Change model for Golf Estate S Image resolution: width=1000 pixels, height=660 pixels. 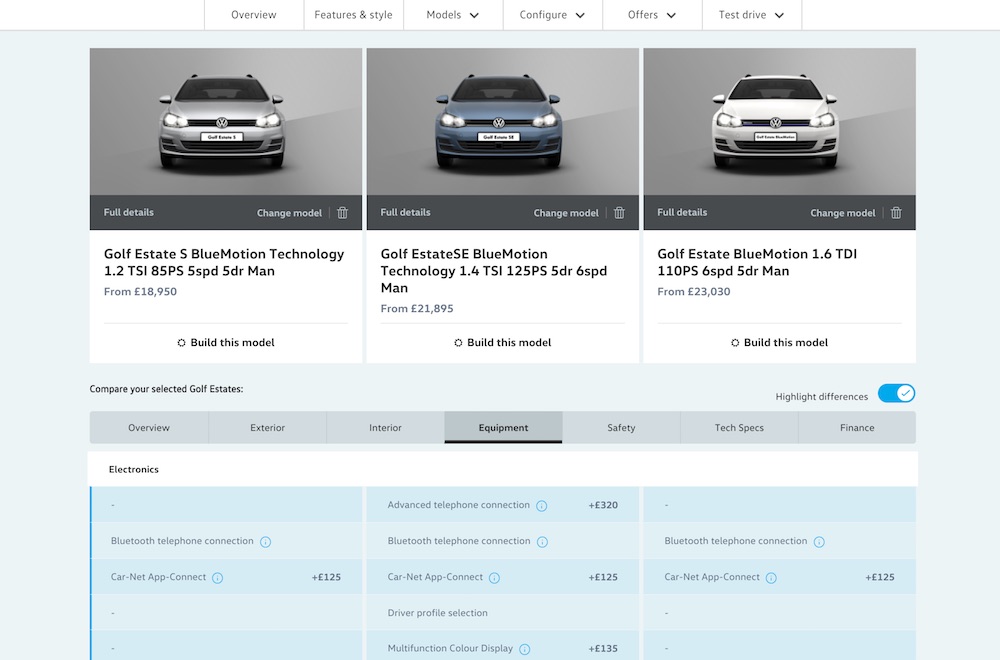click(290, 213)
